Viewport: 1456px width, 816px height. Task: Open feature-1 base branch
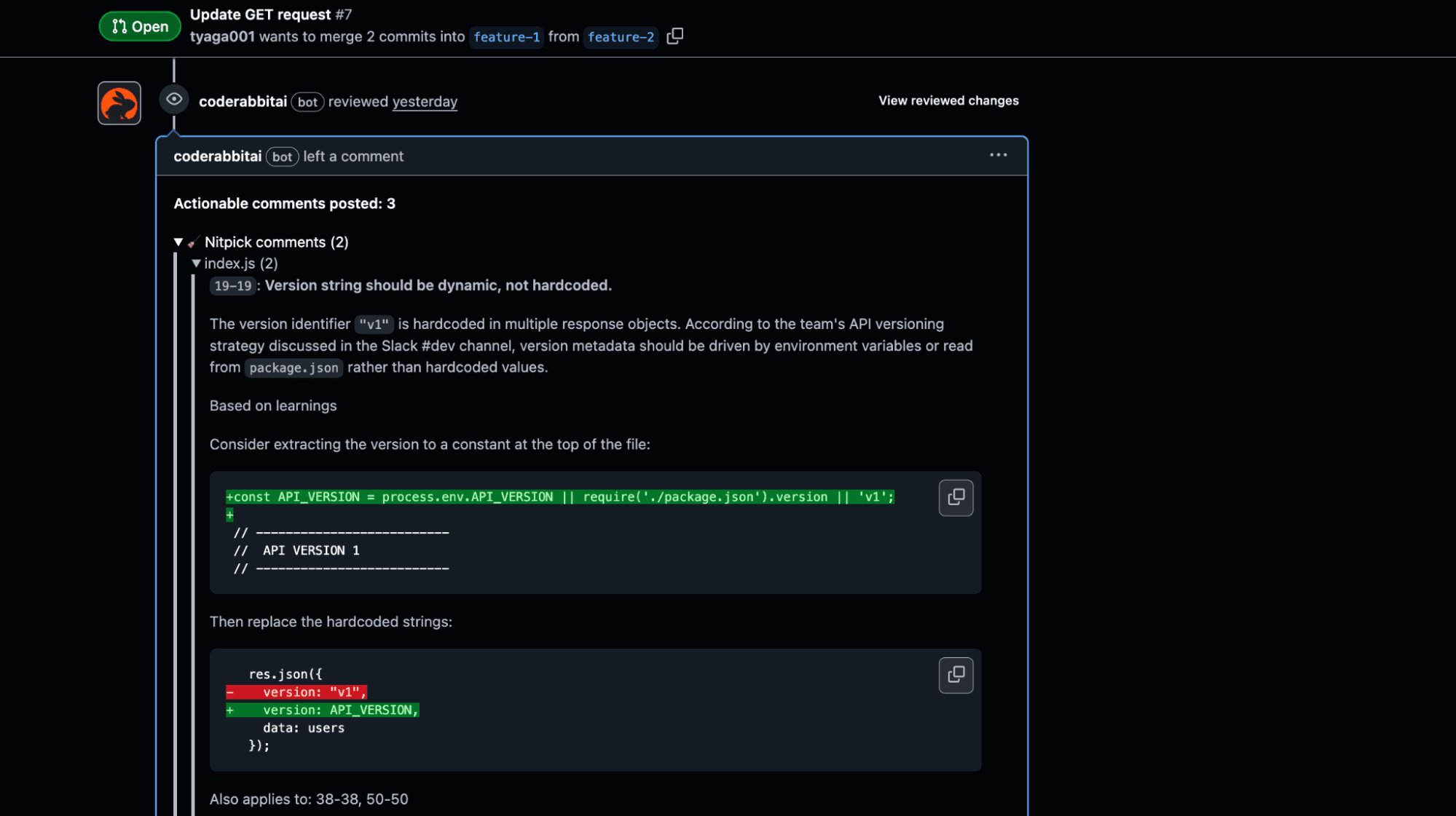point(506,37)
